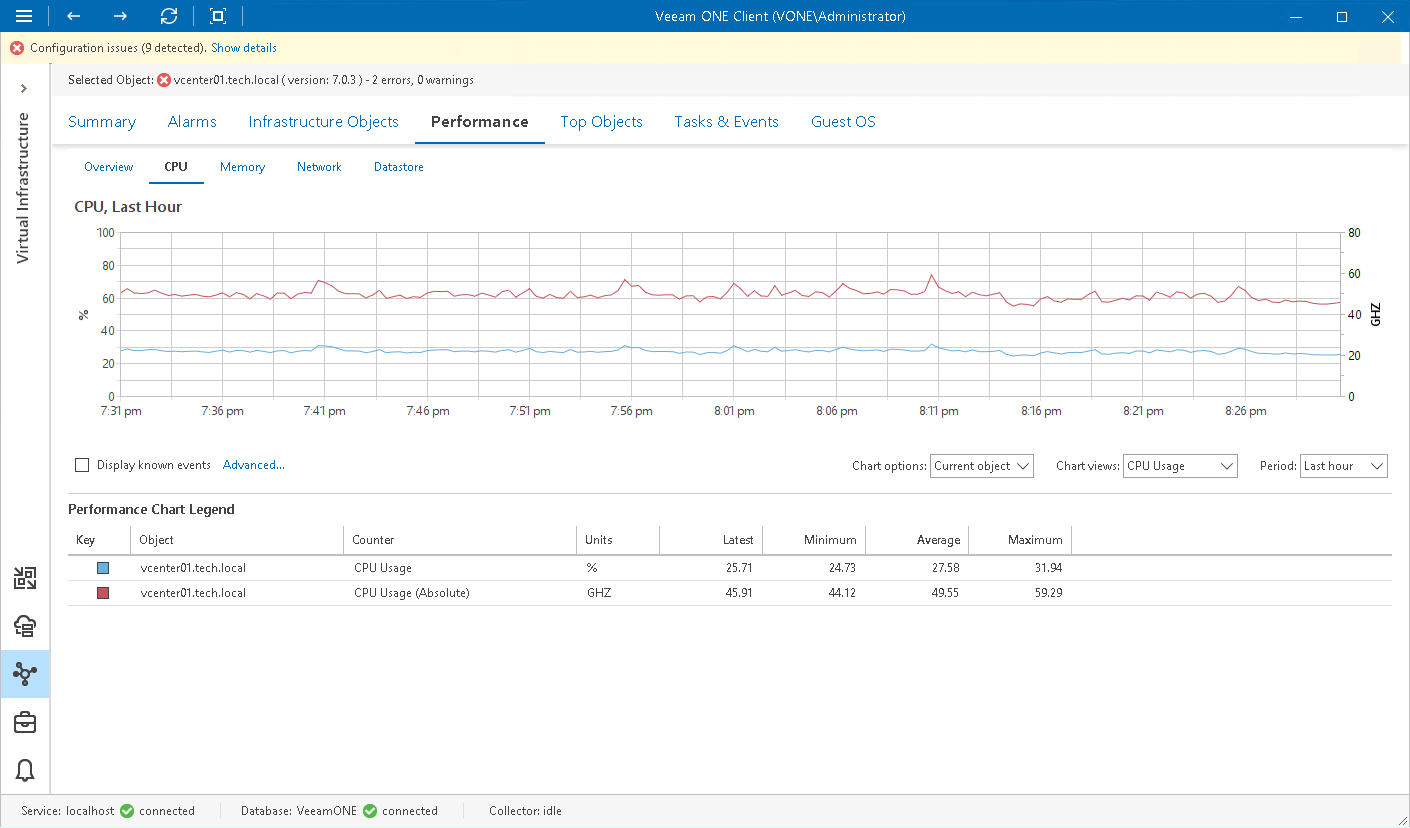The height and width of the screenshot is (828, 1410).
Task: Sort legend by the Units column header
Action: click(x=618, y=540)
